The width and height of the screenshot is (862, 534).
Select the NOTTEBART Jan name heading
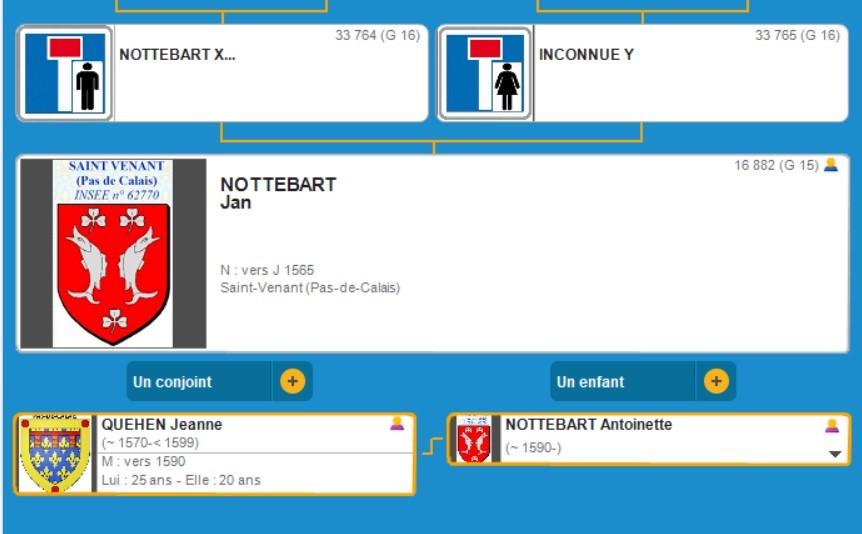point(278,193)
